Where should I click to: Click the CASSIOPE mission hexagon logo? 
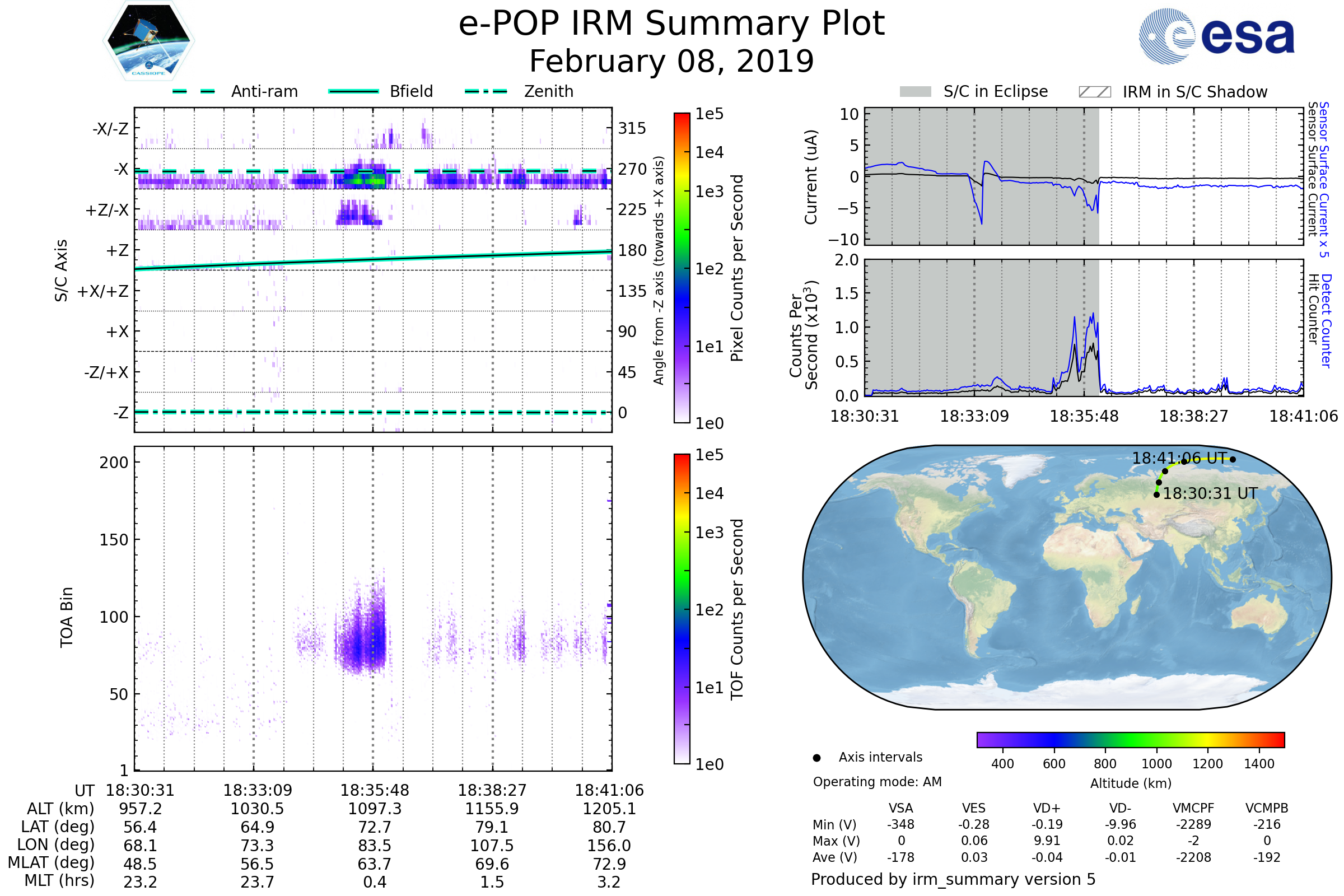(148, 41)
